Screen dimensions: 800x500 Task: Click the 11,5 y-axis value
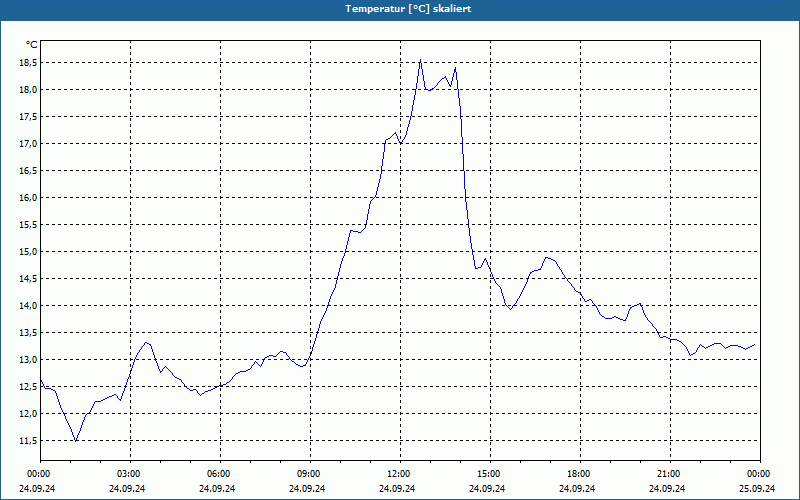tap(28, 441)
